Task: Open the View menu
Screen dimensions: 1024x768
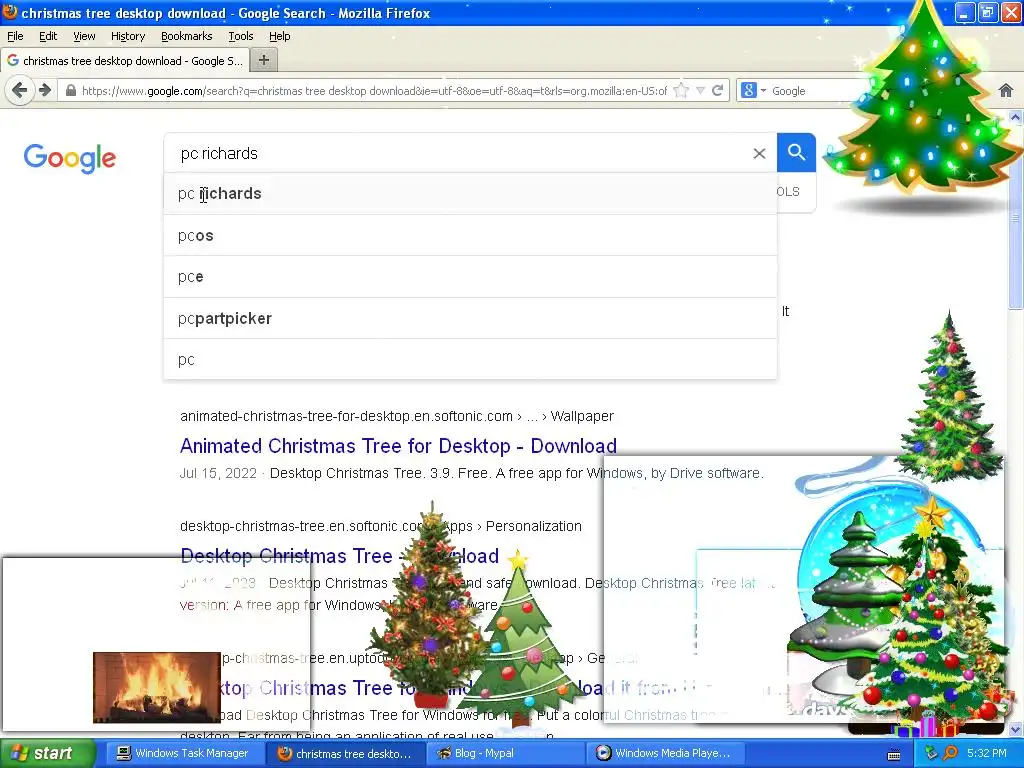Action: [x=84, y=37]
